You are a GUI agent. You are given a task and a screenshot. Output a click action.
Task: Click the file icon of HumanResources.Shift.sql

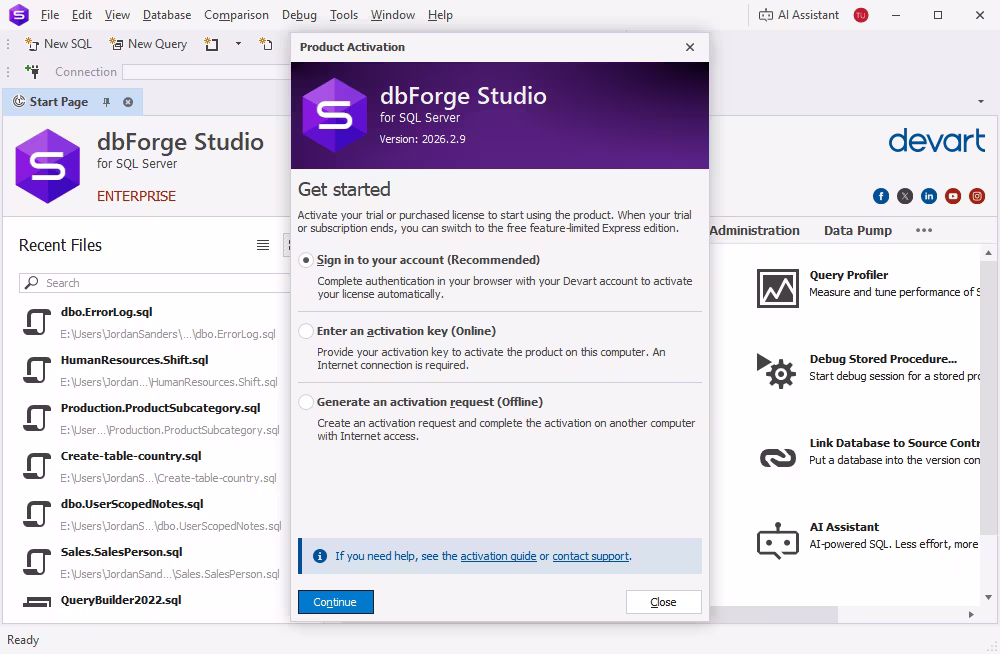coord(37,370)
